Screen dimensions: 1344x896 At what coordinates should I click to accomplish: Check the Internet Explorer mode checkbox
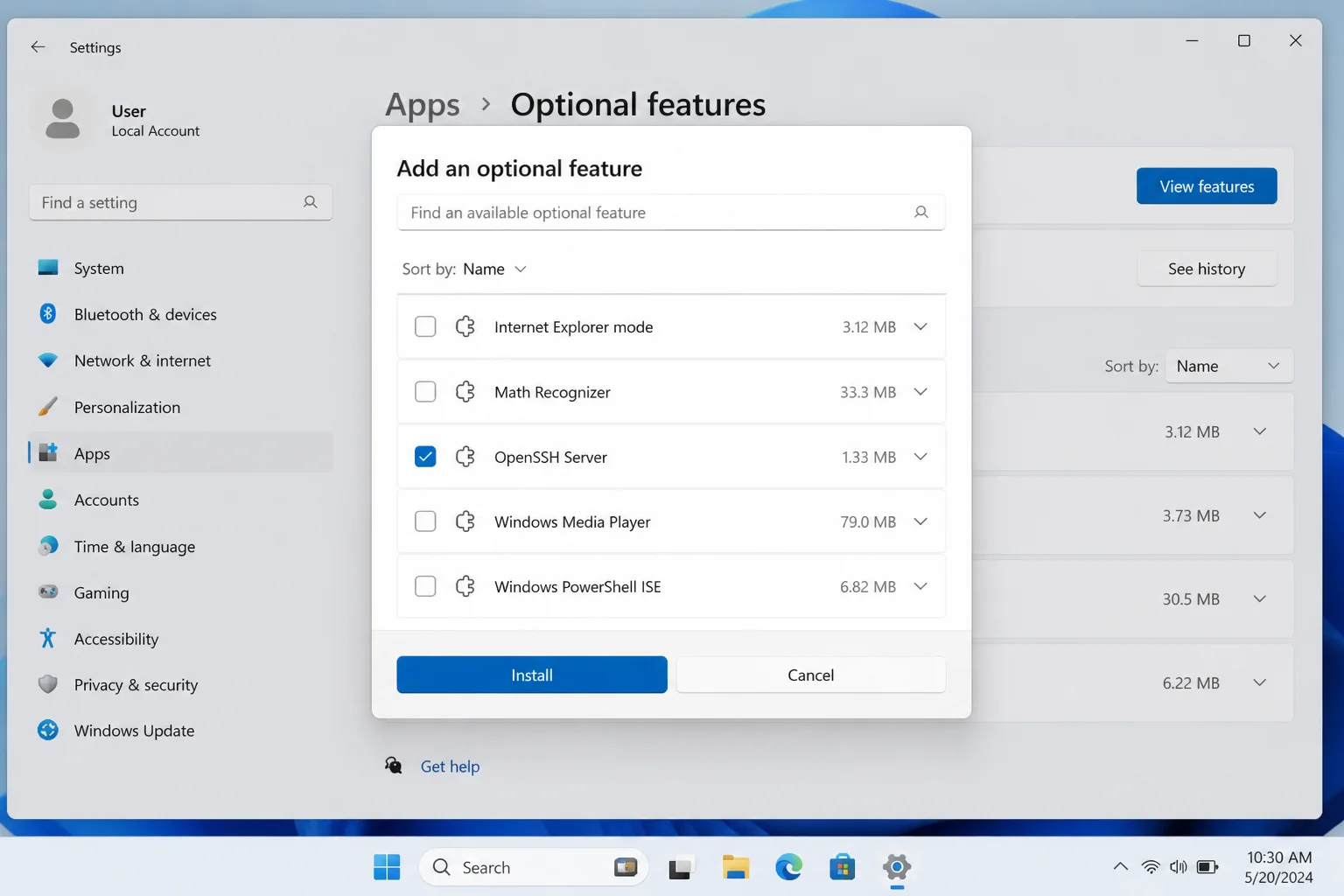425,326
